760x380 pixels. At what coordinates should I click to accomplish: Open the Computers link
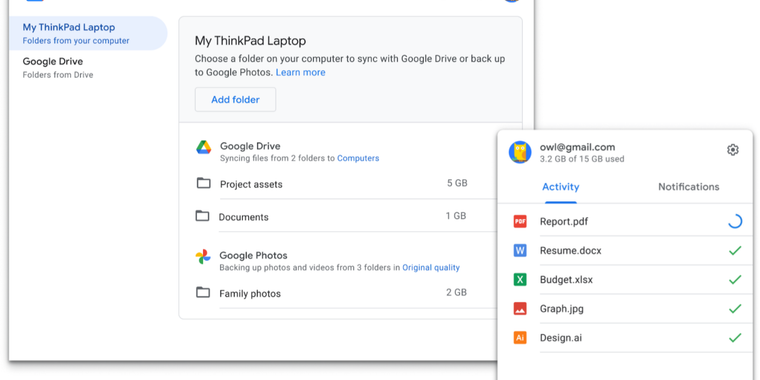pyautogui.click(x=358, y=158)
